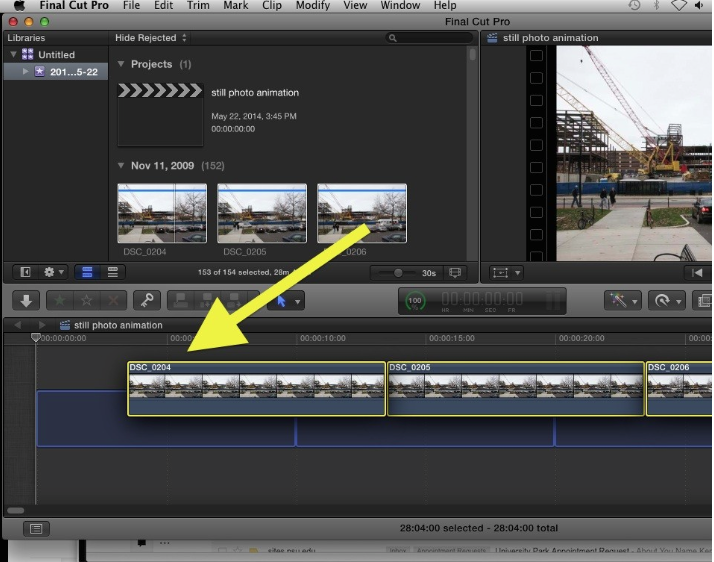The width and height of the screenshot is (714, 562).
Task: Click the connect clip edit button
Action: coord(181,301)
